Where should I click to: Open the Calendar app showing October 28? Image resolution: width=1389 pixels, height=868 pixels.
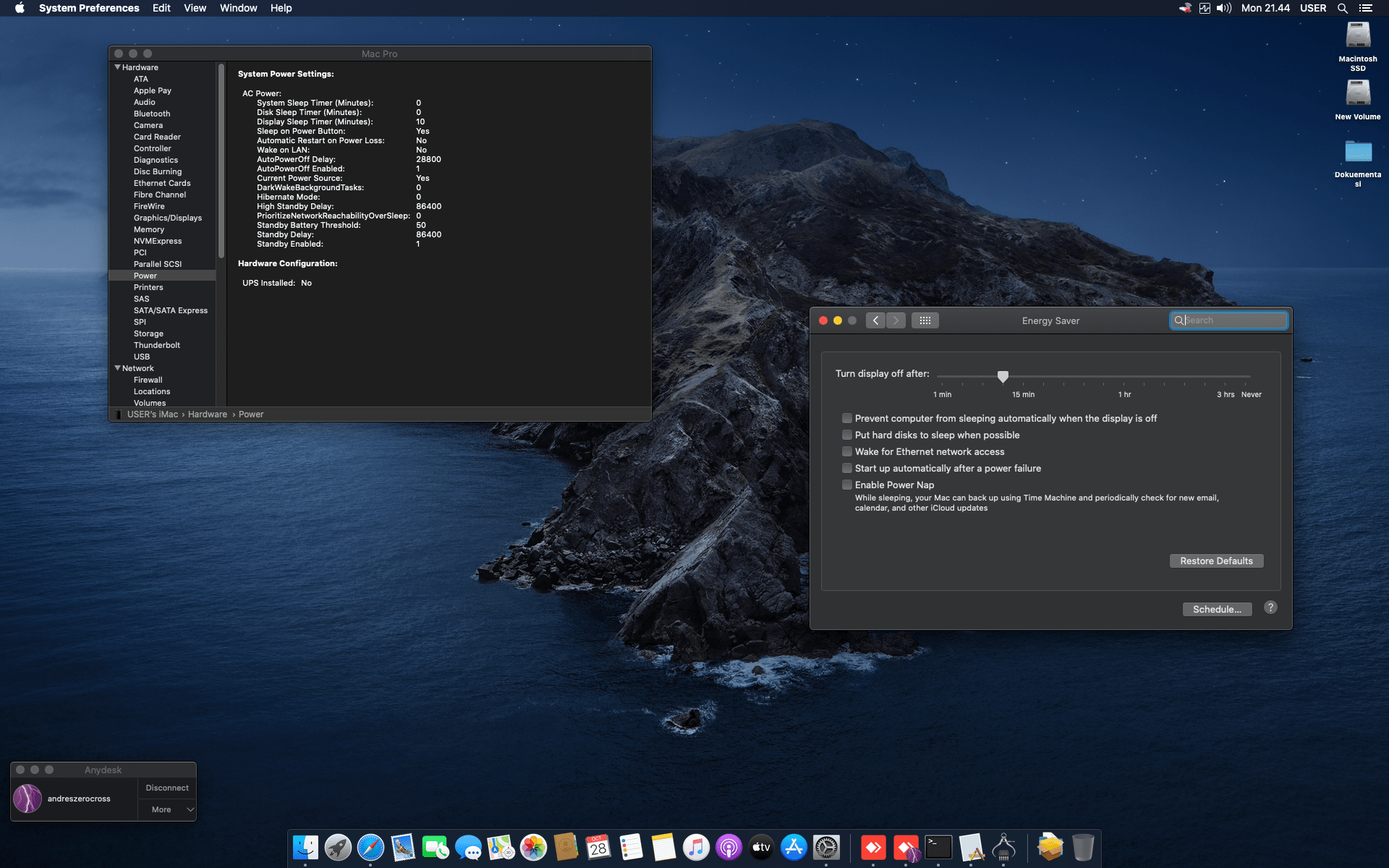pos(598,847)
